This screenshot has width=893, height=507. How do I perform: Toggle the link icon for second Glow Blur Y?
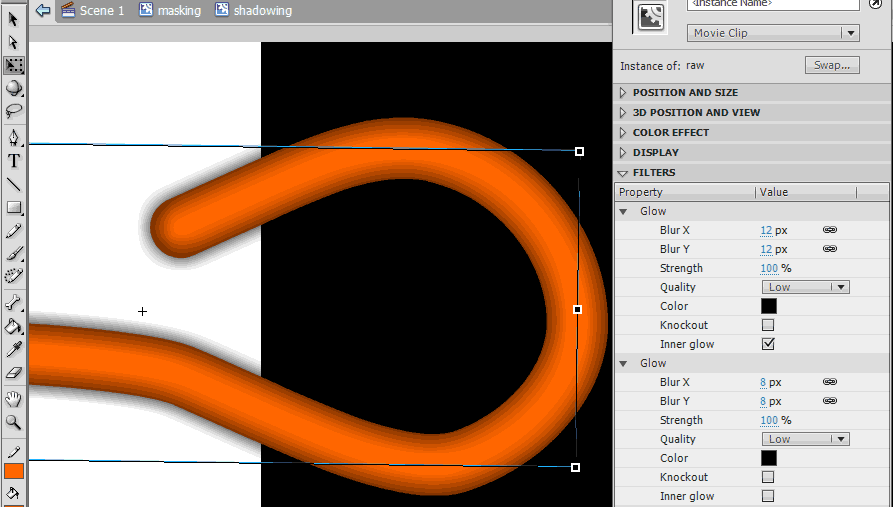830,401
